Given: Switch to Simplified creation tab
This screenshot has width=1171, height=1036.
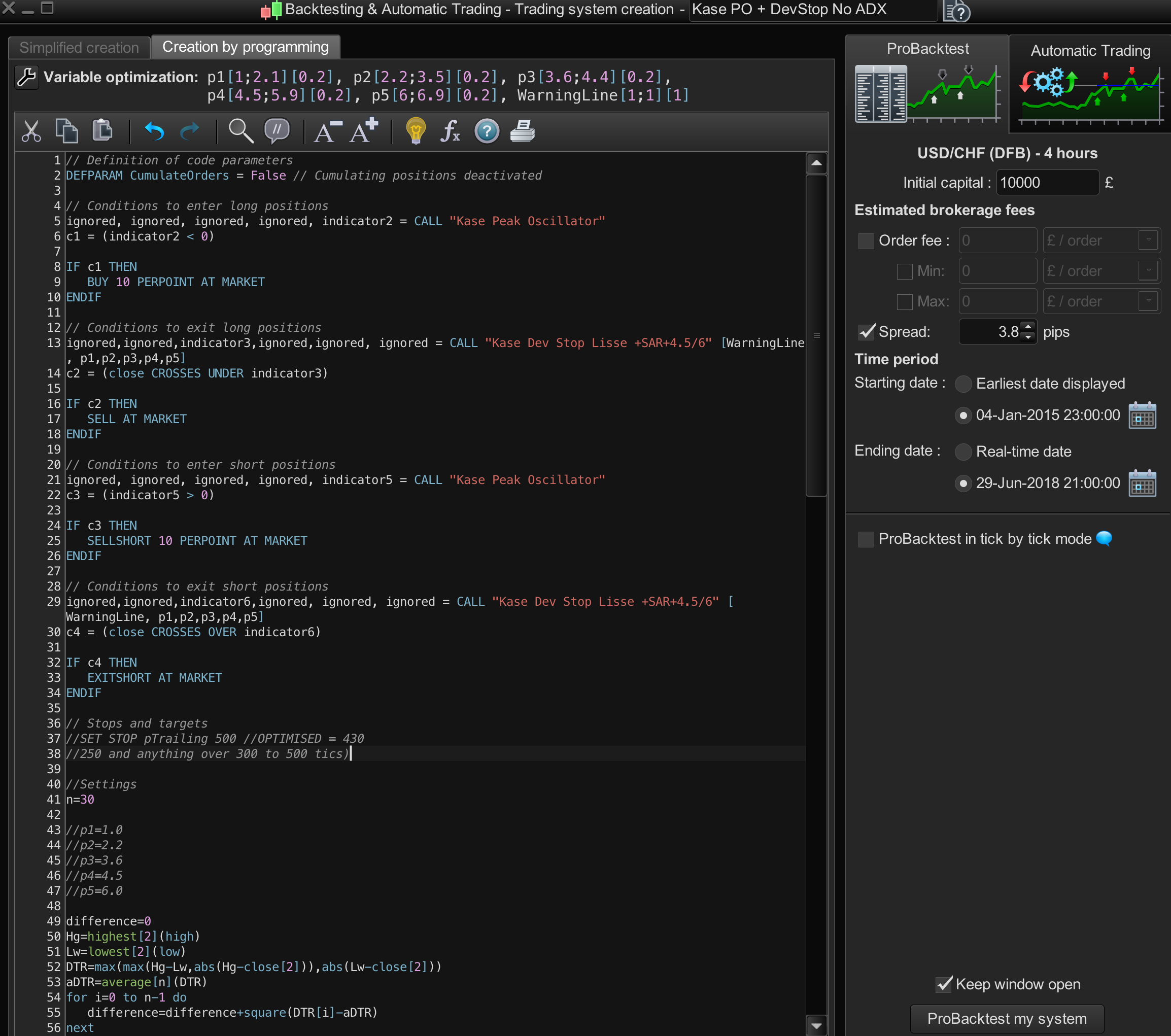Looking at the screenshot, I should [x=79, y=48].
